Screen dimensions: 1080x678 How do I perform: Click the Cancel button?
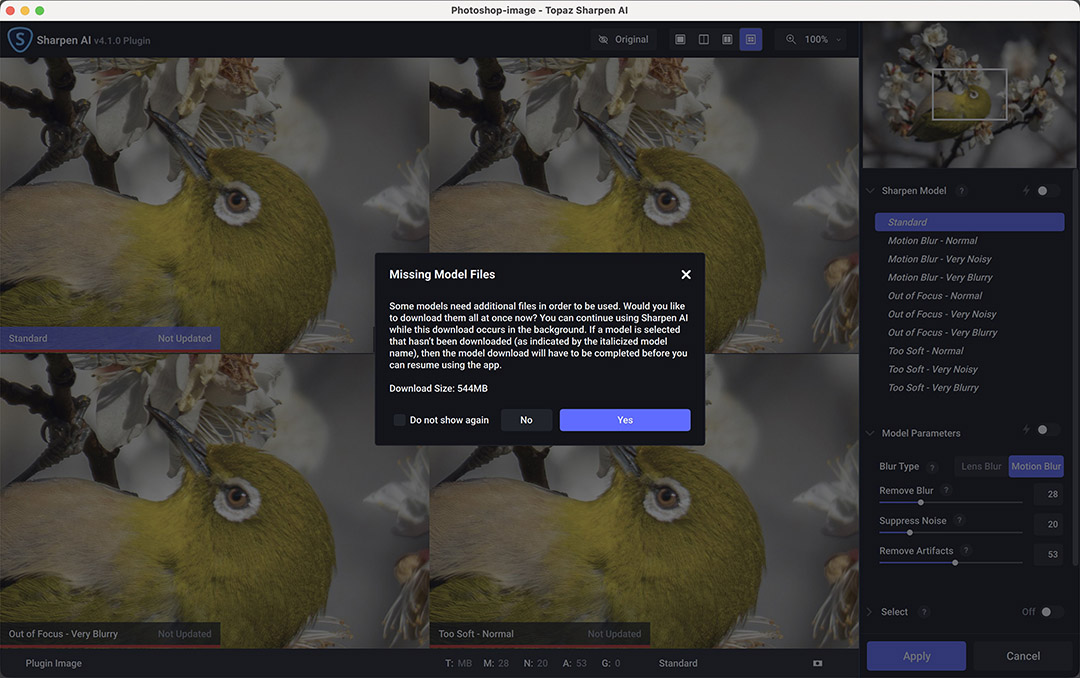[x=1023, y=656]
